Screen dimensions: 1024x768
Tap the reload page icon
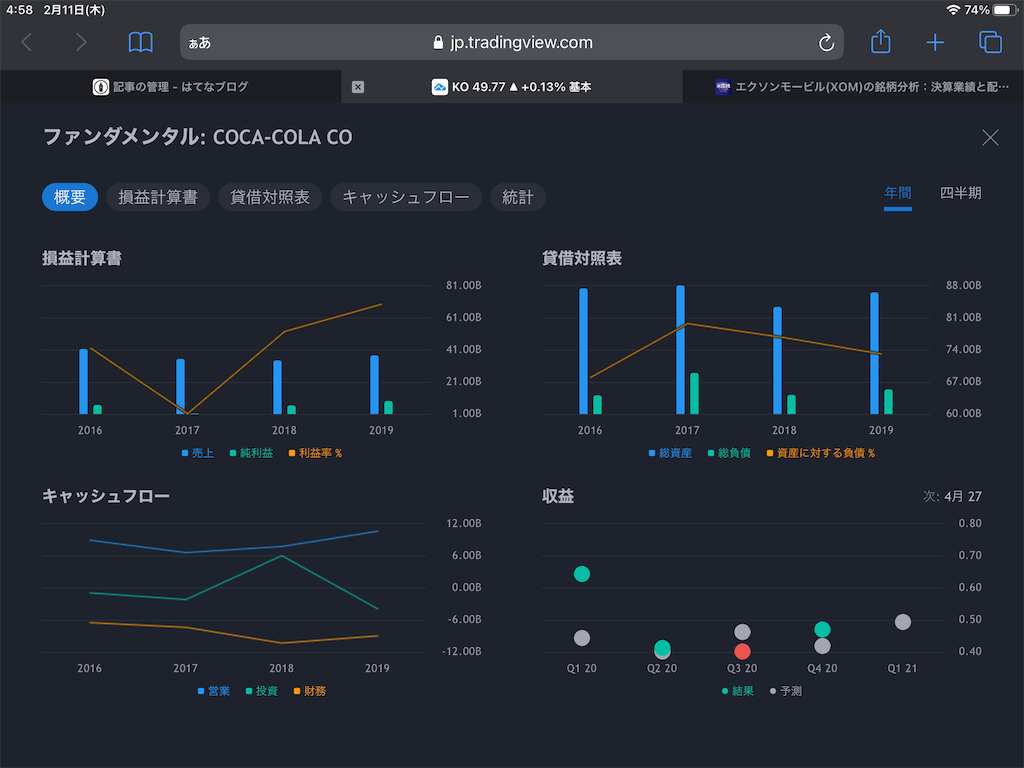click(826, 42)
